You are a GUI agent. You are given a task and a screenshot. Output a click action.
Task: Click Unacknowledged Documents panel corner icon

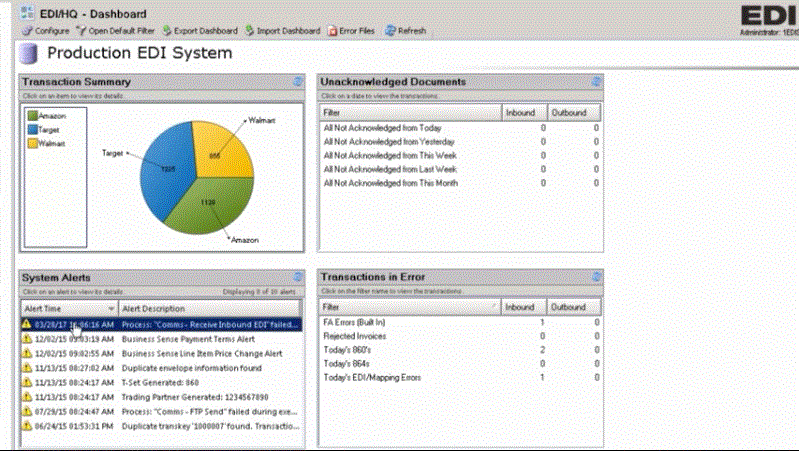click(597, 82)
